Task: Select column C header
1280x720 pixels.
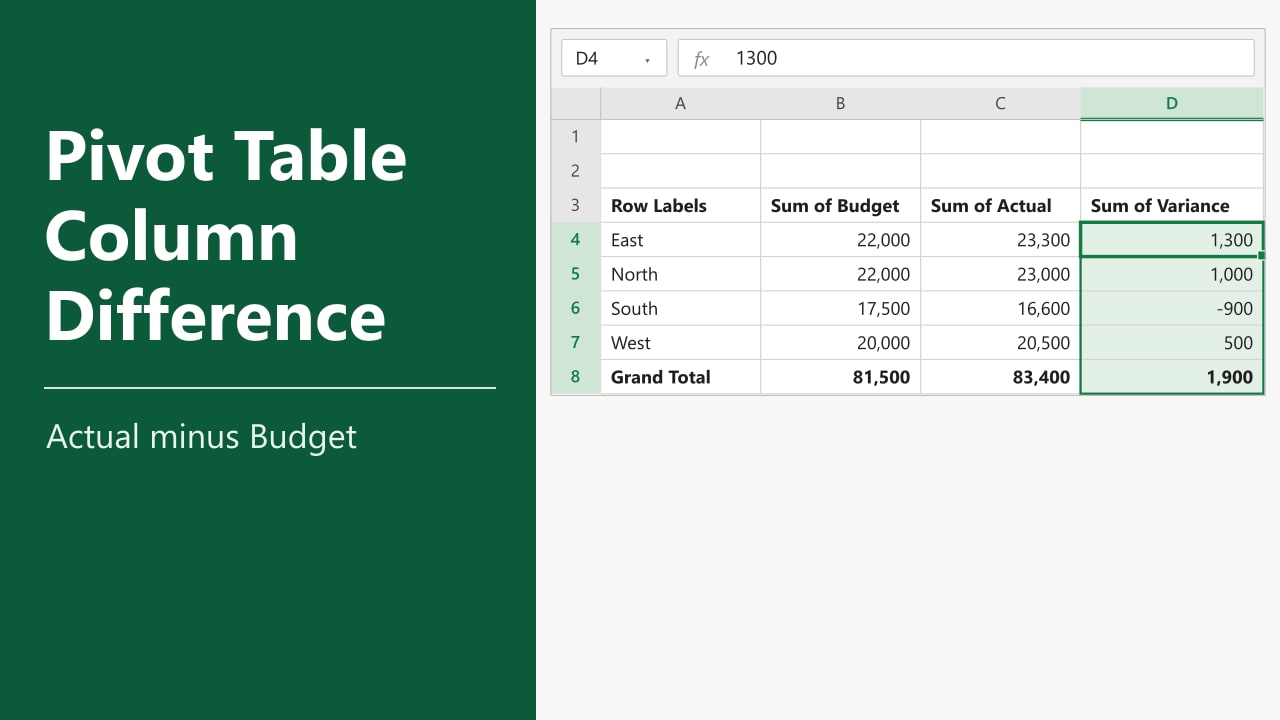Action: point(1001,104)
